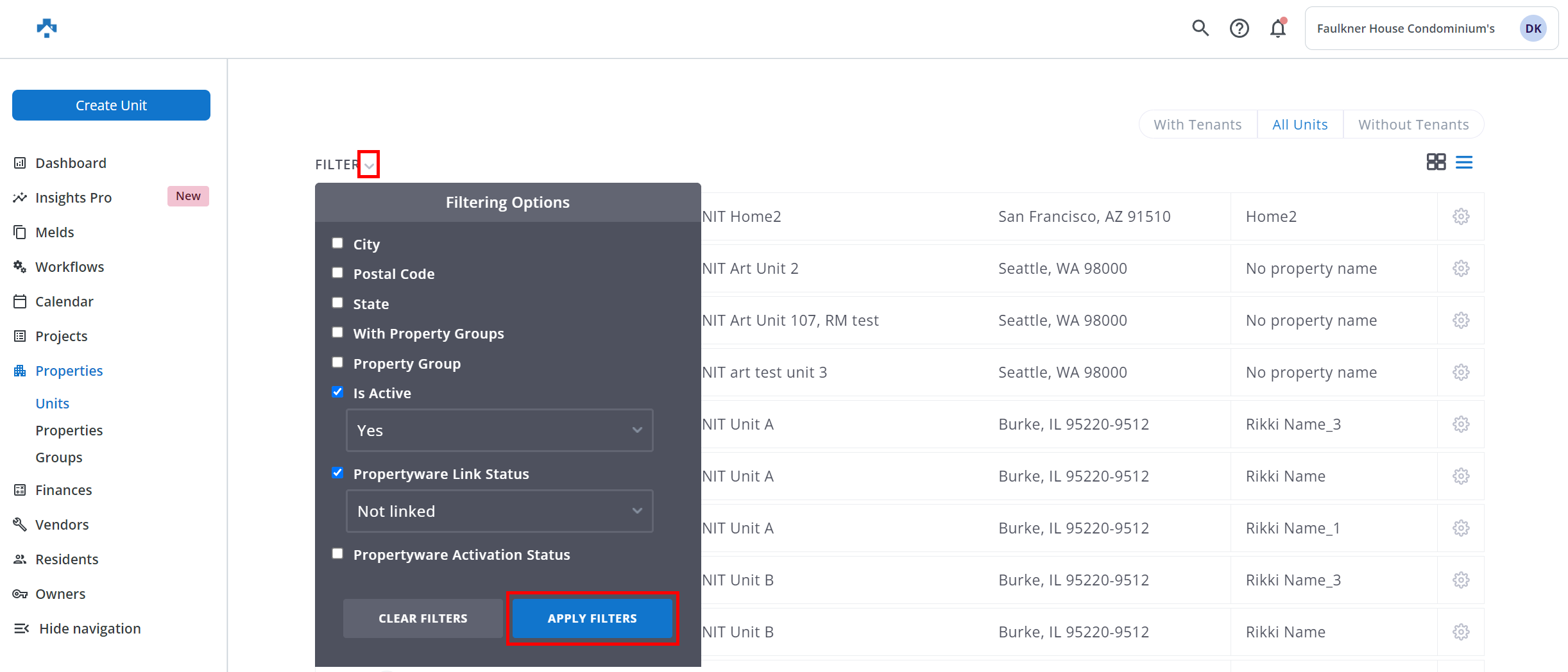This screenshot has width=1568, height=672.
Task: Click the Clear Filters button
Action: 423,618
